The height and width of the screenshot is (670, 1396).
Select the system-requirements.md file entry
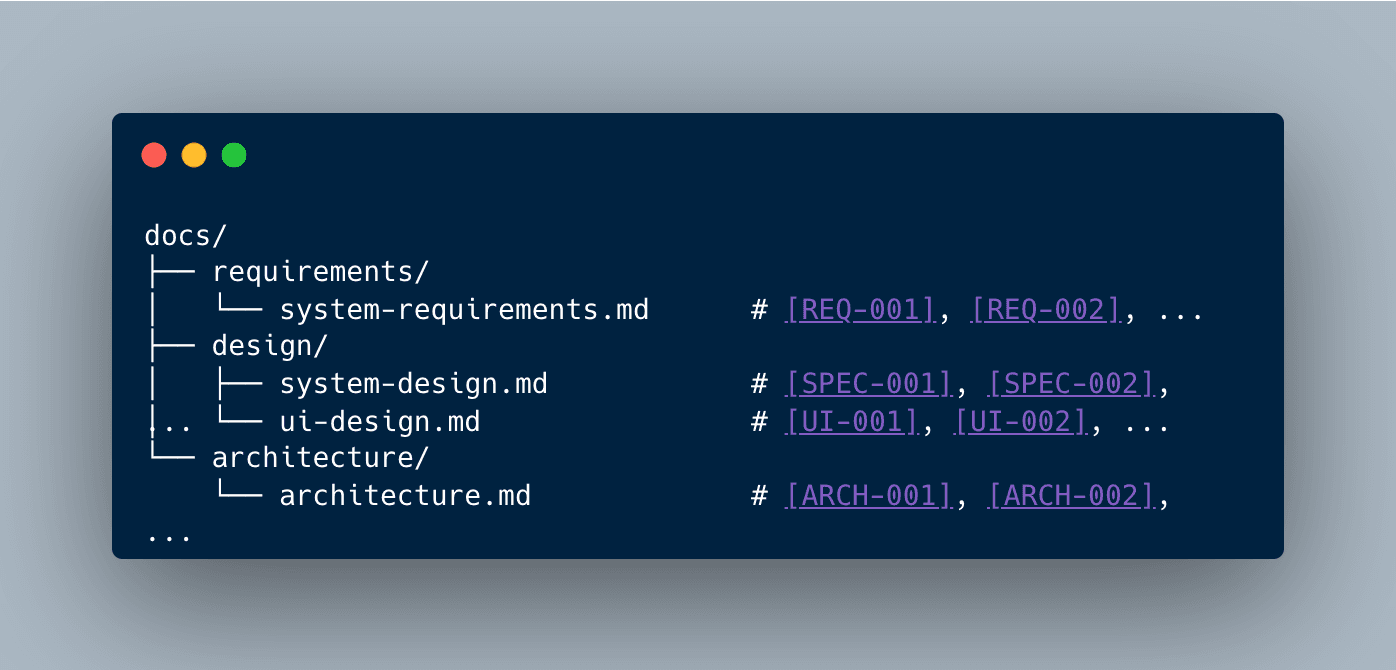pyautogui.click(x=466, y=309)
